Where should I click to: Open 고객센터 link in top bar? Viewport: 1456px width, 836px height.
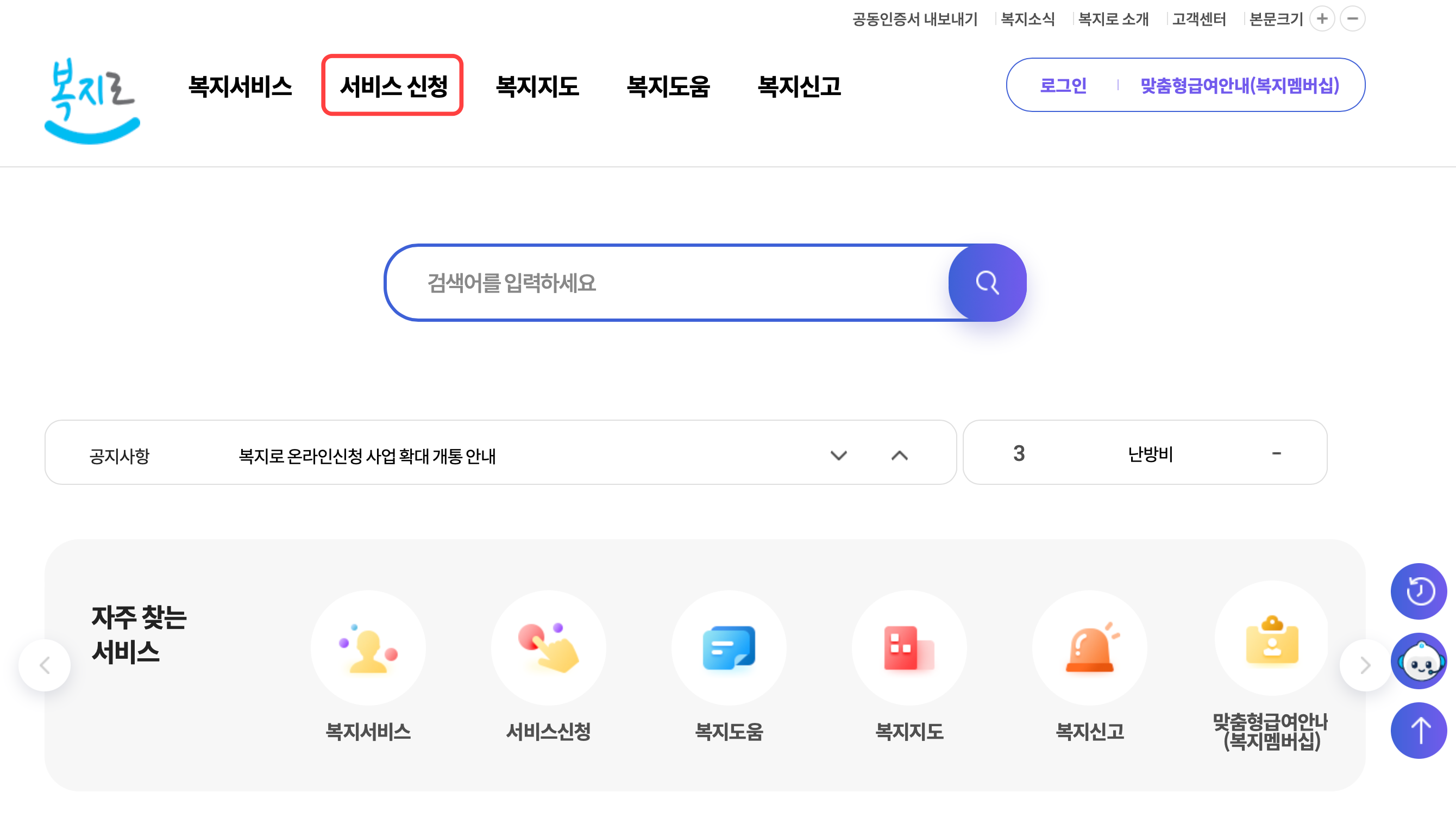(x=1198, y=20)
